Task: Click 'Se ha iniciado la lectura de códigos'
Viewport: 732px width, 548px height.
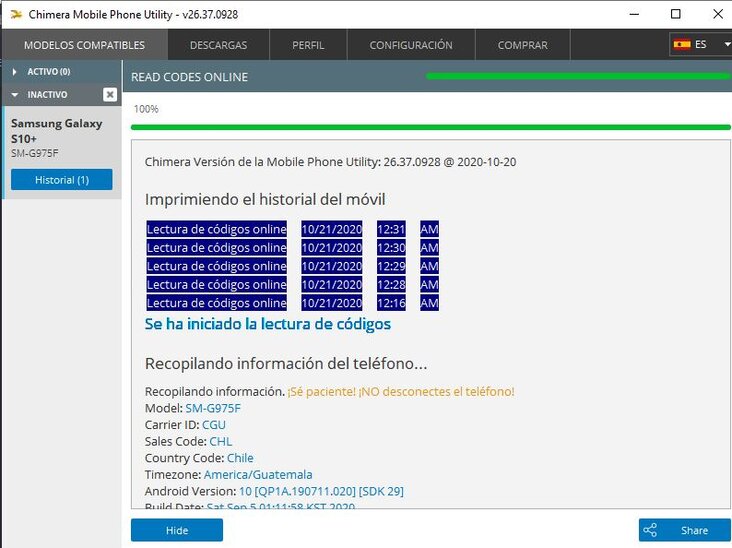Action: [x=267, y=324]
